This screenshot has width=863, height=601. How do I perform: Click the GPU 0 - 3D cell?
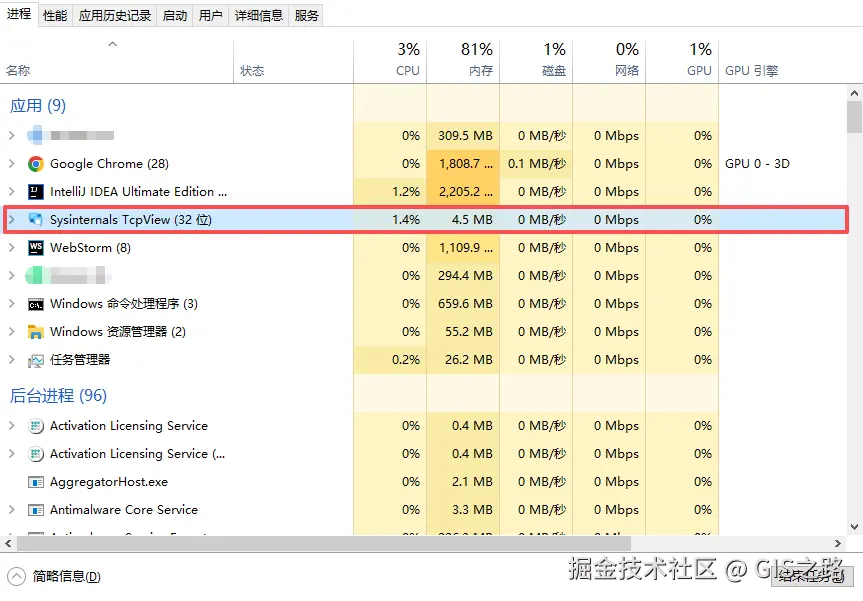coord(757,164)
